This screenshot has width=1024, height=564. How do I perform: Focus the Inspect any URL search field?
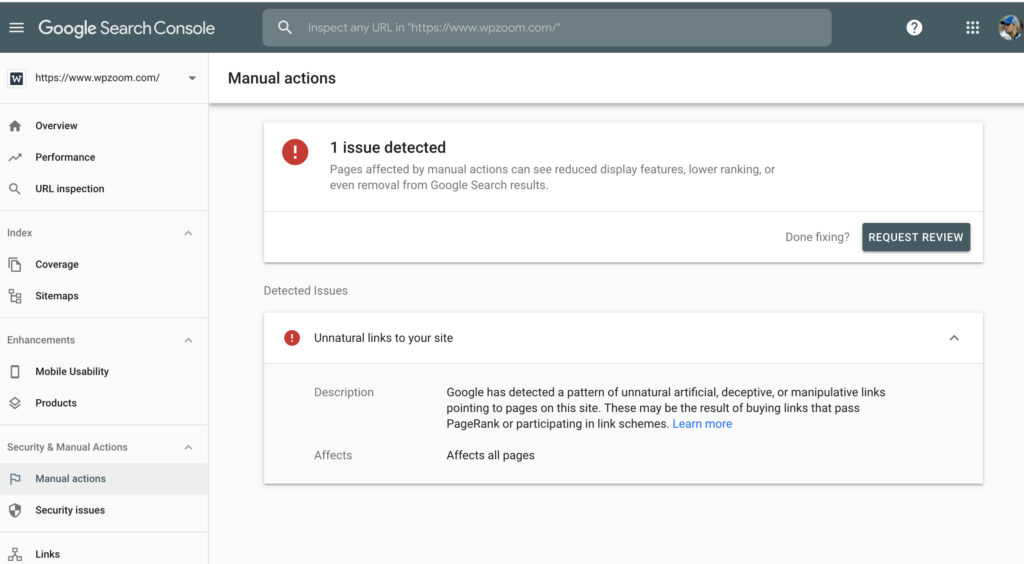pyautogui.click(x=547, y=27)
